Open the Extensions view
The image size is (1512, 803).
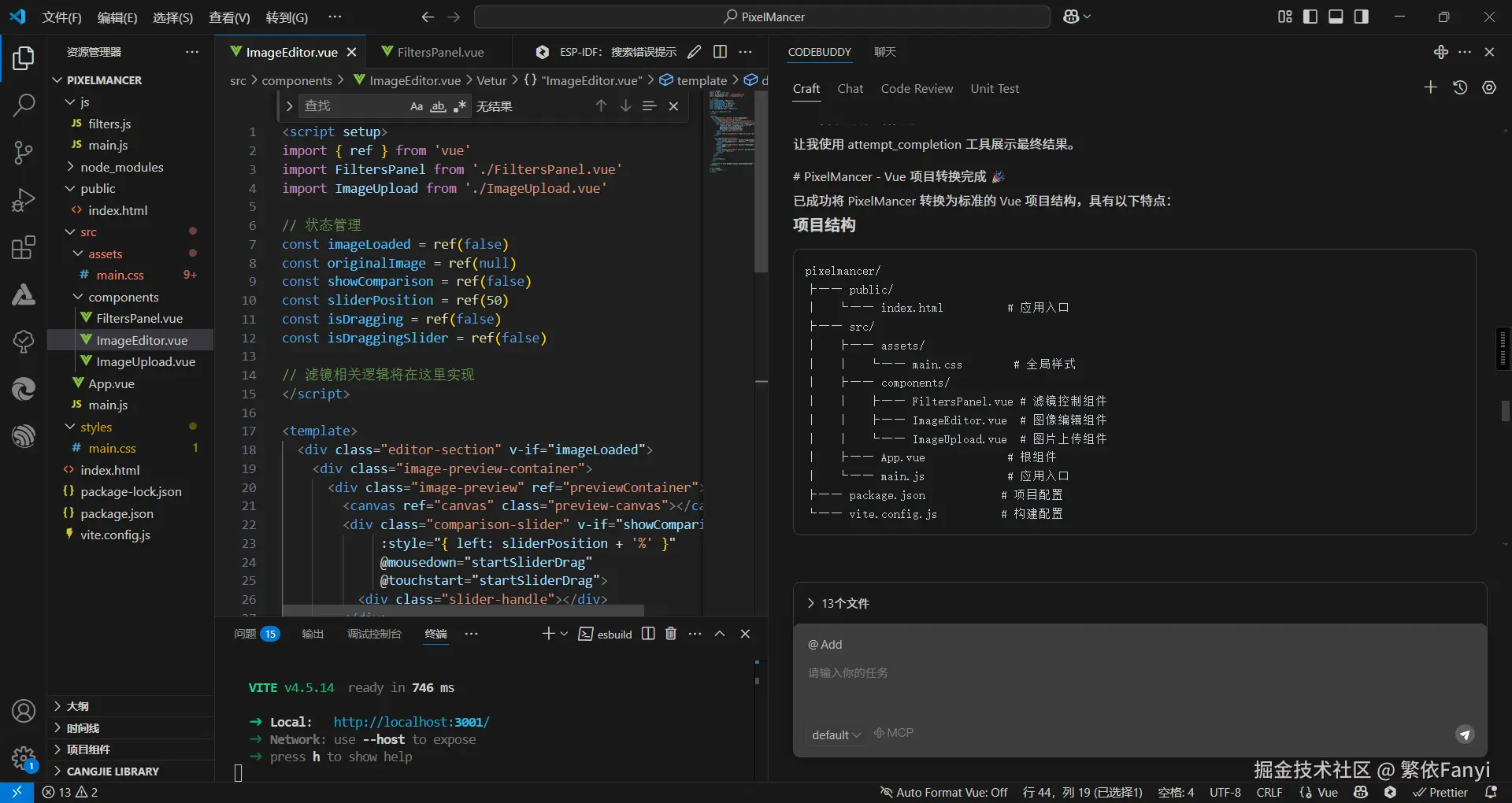24,247
